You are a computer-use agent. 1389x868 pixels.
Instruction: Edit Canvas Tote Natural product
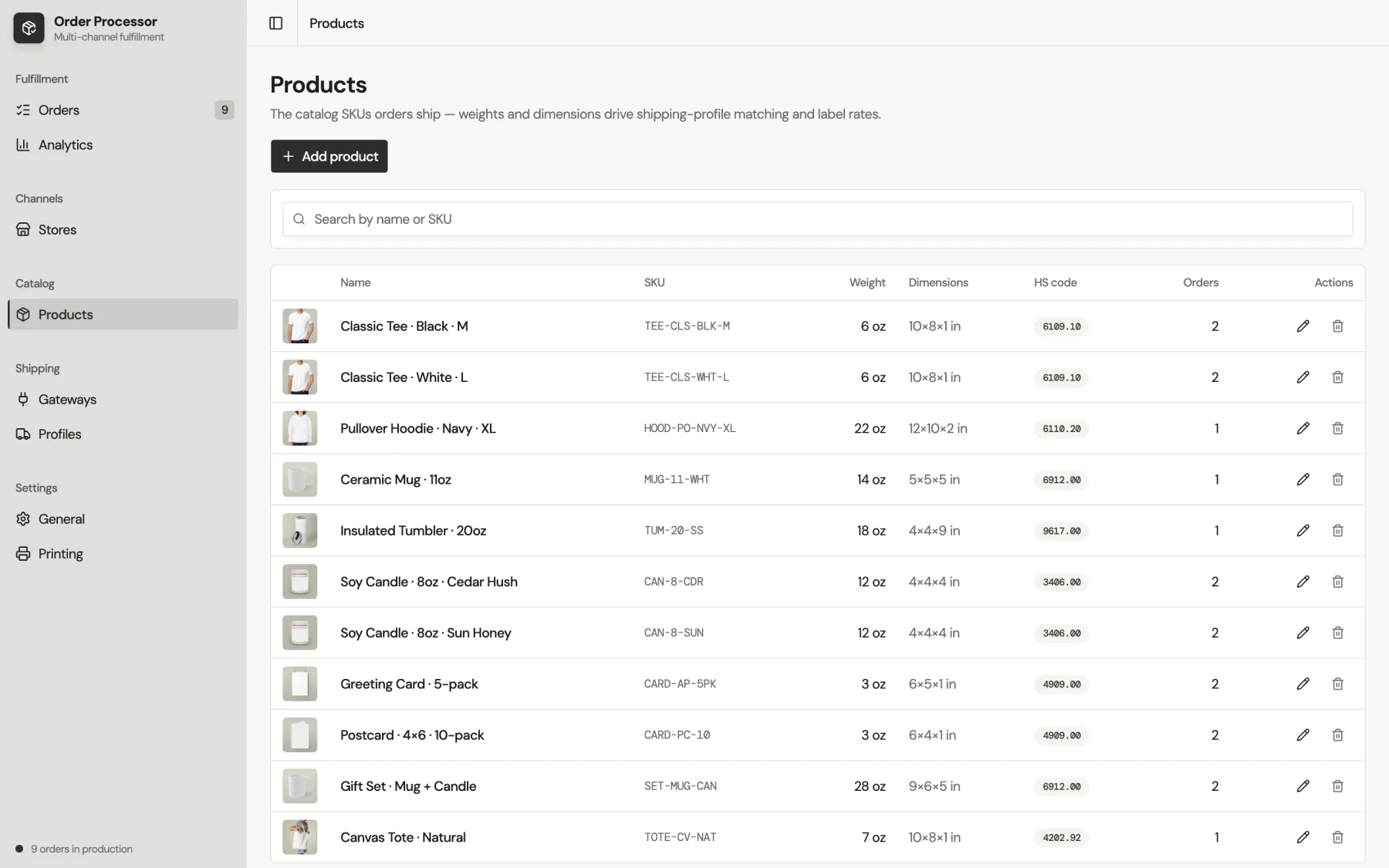click(1303, 837)
